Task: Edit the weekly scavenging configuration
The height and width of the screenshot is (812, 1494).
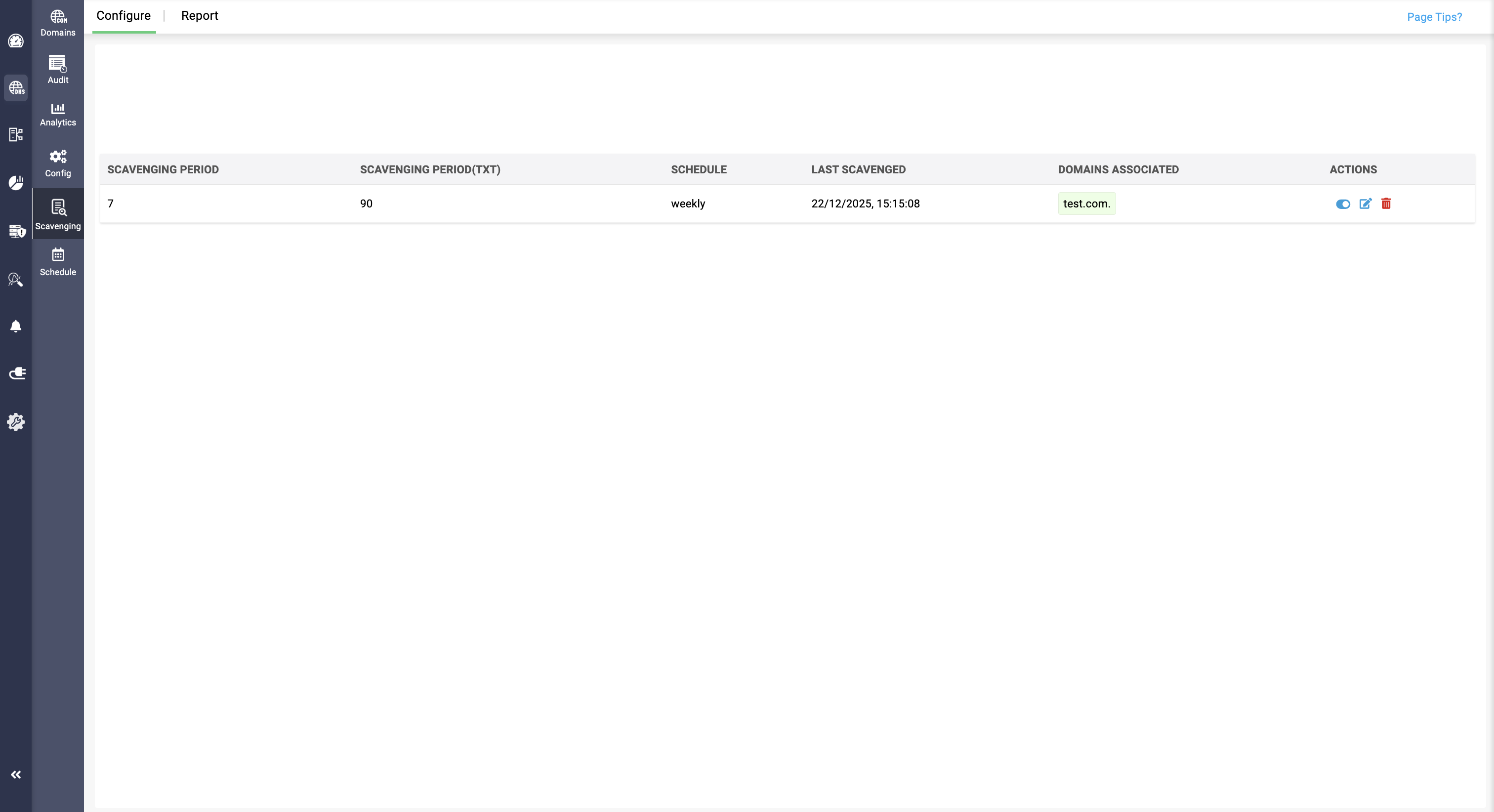Action: (x=1365, y=203)
